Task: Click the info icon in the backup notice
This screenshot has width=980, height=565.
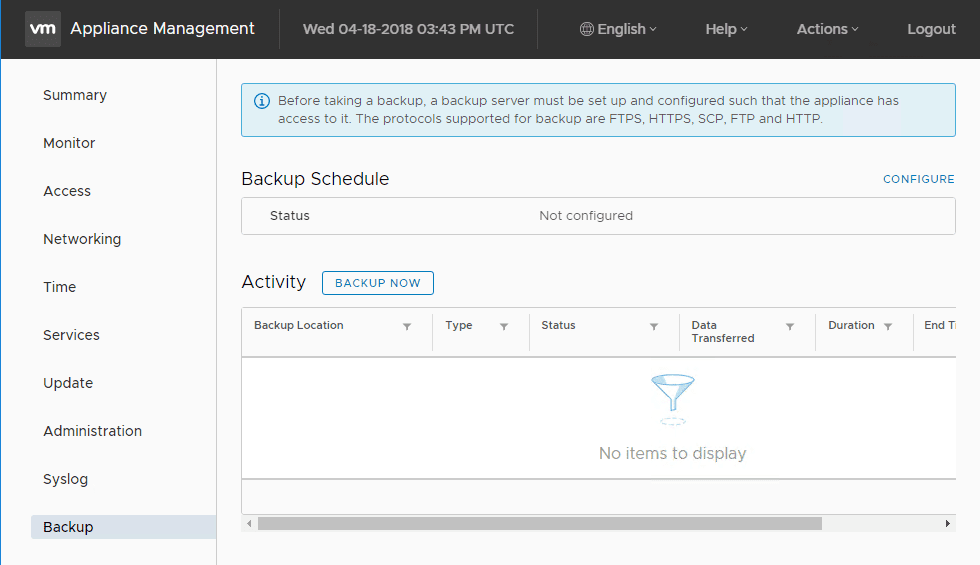Action: (x=262, y=101)
